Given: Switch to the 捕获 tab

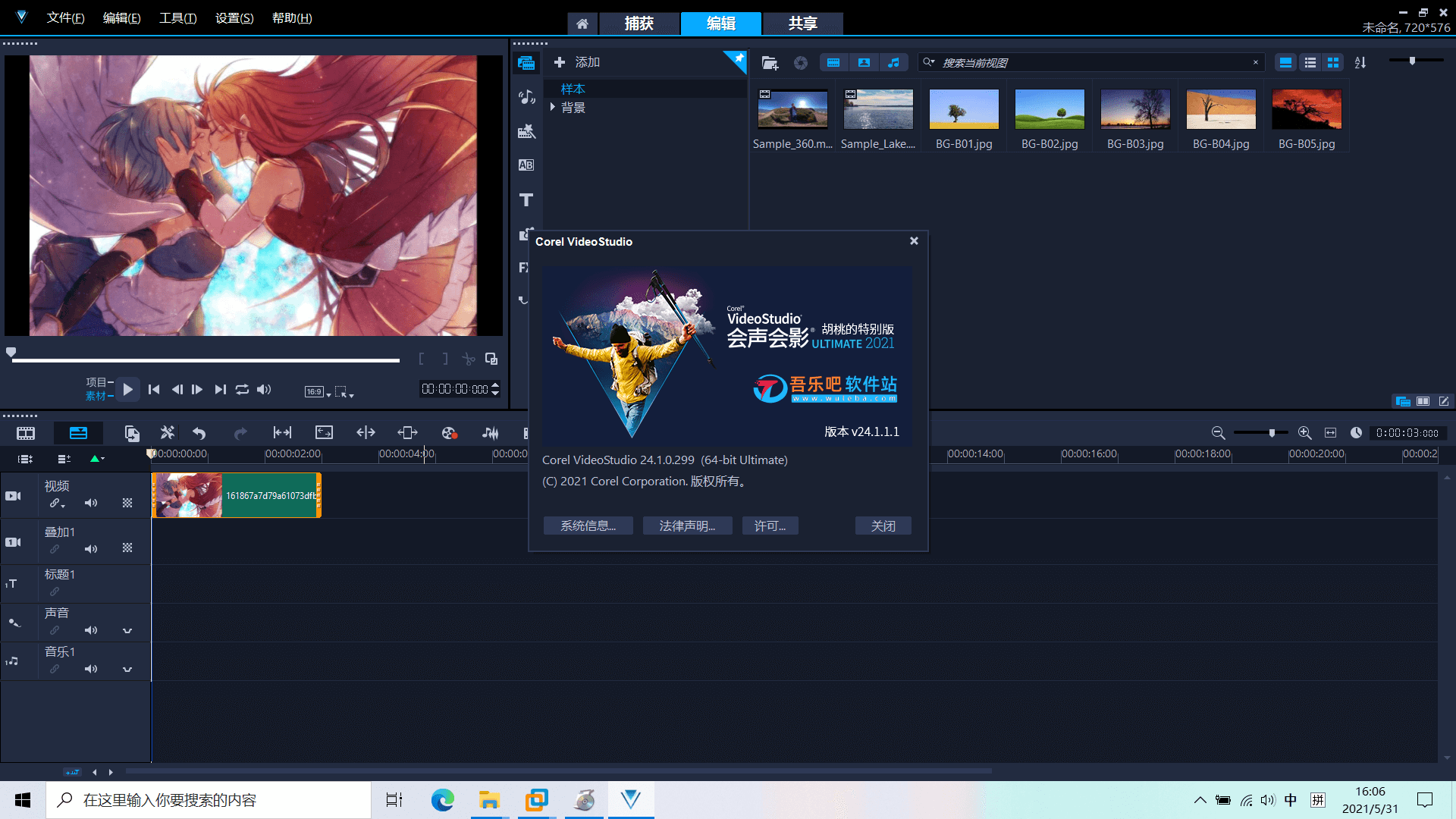Looking at the screenshot, I should pos(639,24).
